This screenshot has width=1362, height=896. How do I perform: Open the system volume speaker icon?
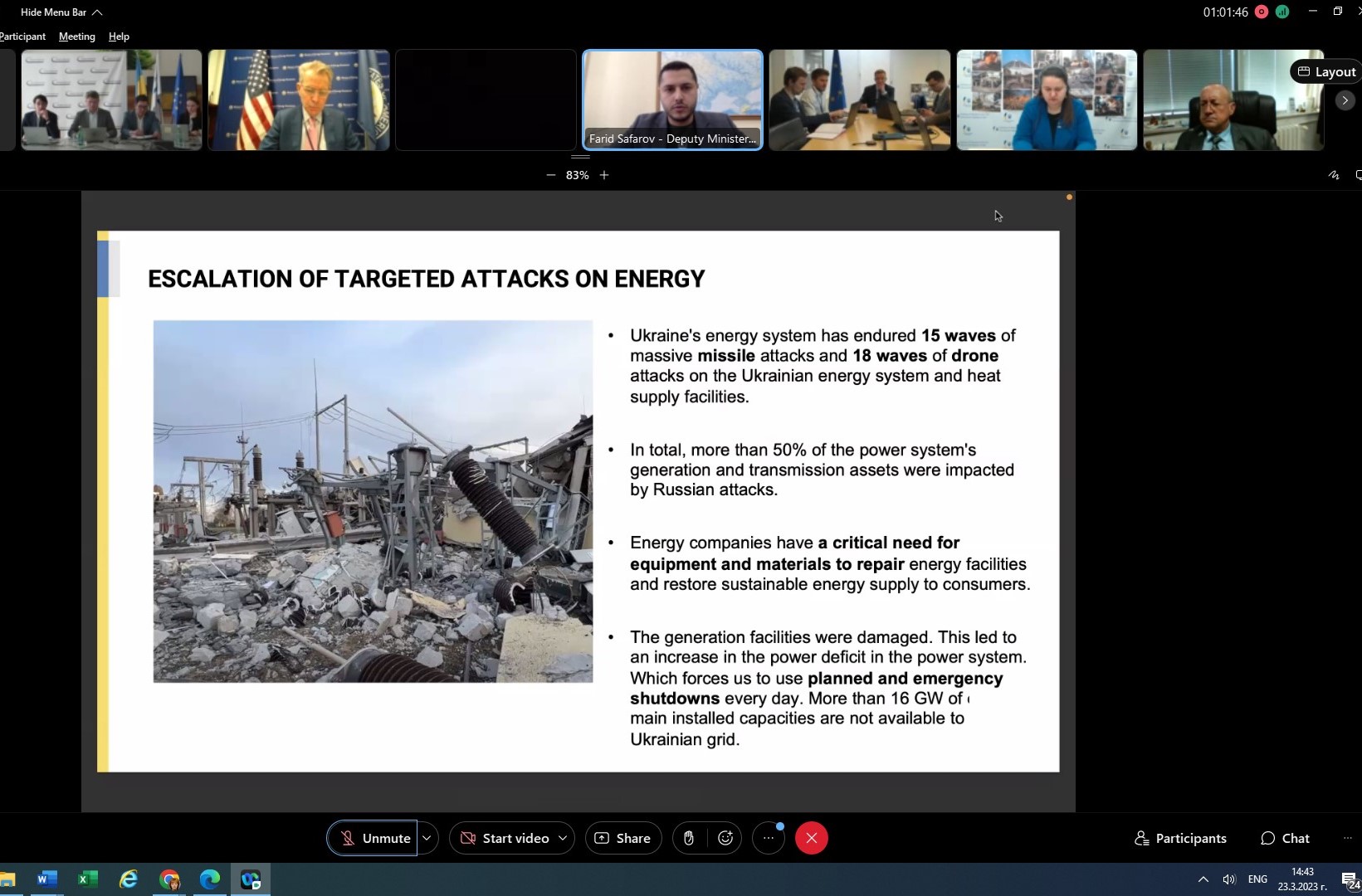coord(1229,879)
